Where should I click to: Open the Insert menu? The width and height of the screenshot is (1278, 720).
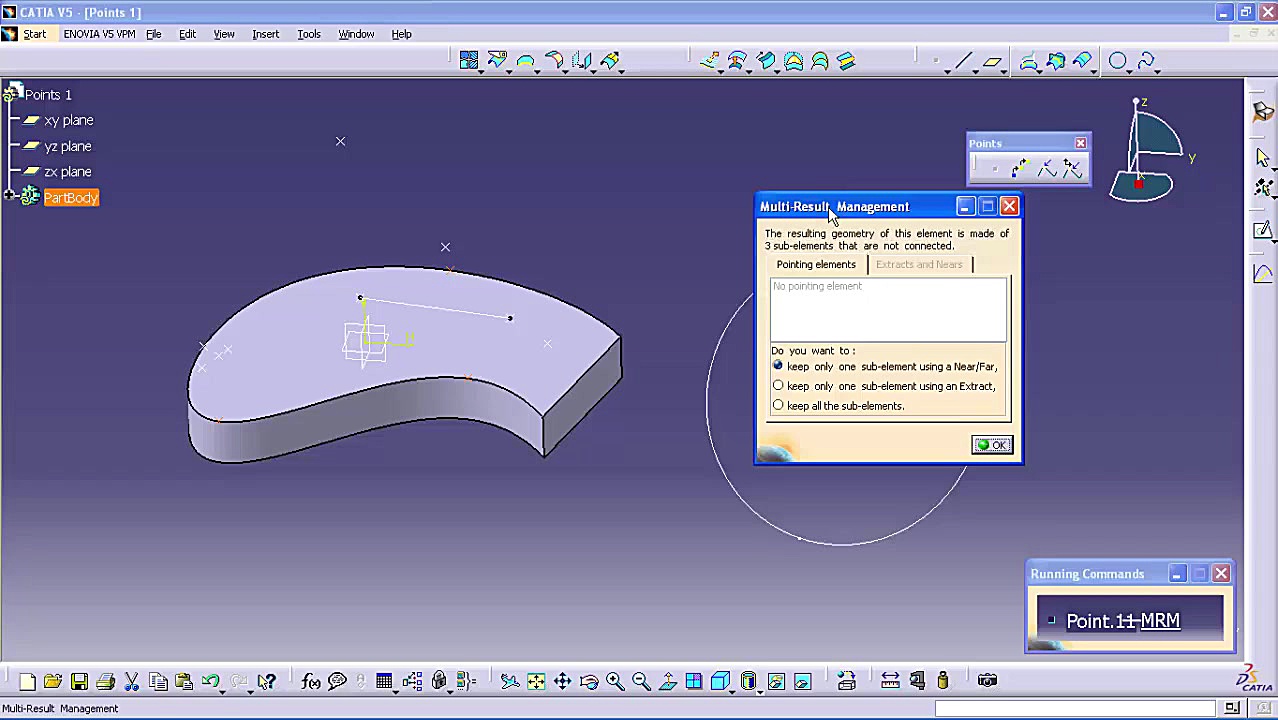265,34
